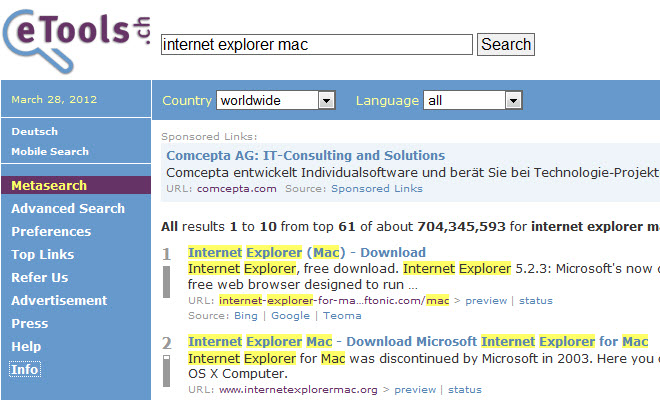Open the Country dropdown
660x400 pixels.
click(275, 100)
